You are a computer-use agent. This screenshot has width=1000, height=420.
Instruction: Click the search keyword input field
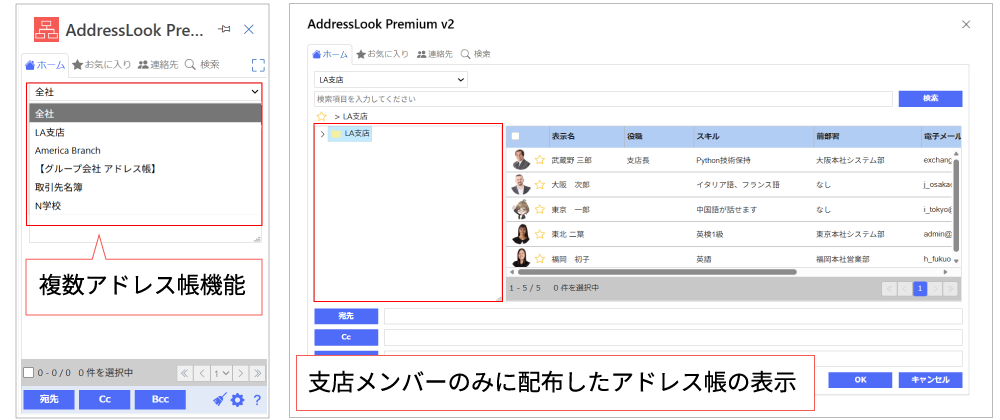(602, 99)
